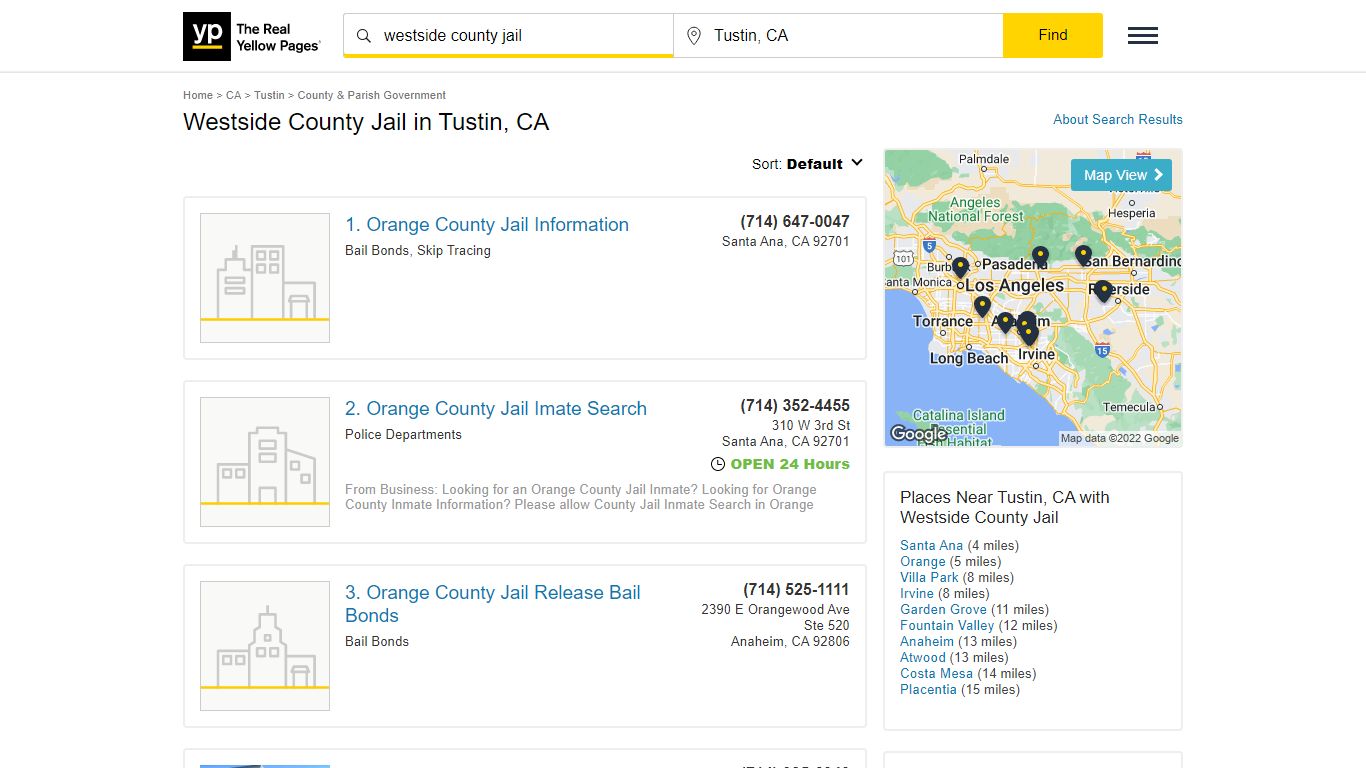
Task: Click the YP Real Yellow Pages logo
Action: point(252,36)
